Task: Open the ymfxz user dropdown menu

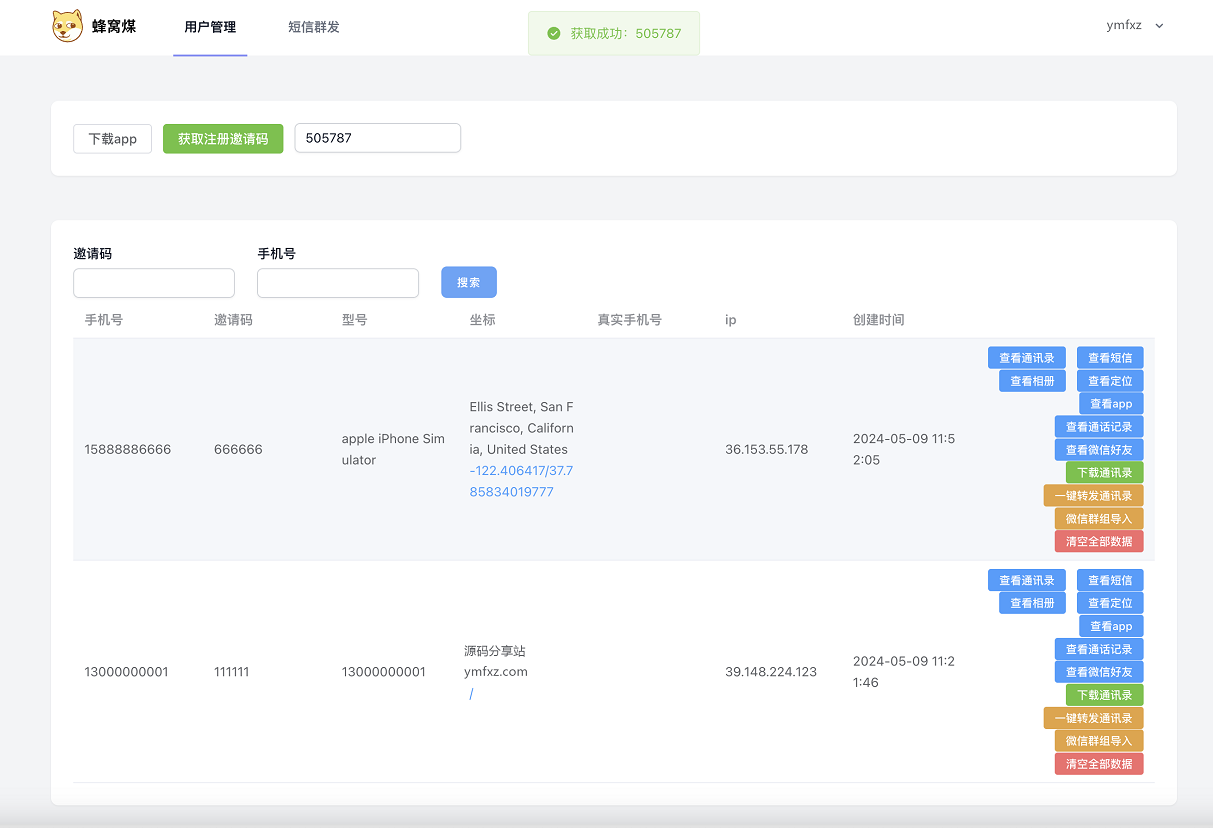Action: click(1134, 26)
